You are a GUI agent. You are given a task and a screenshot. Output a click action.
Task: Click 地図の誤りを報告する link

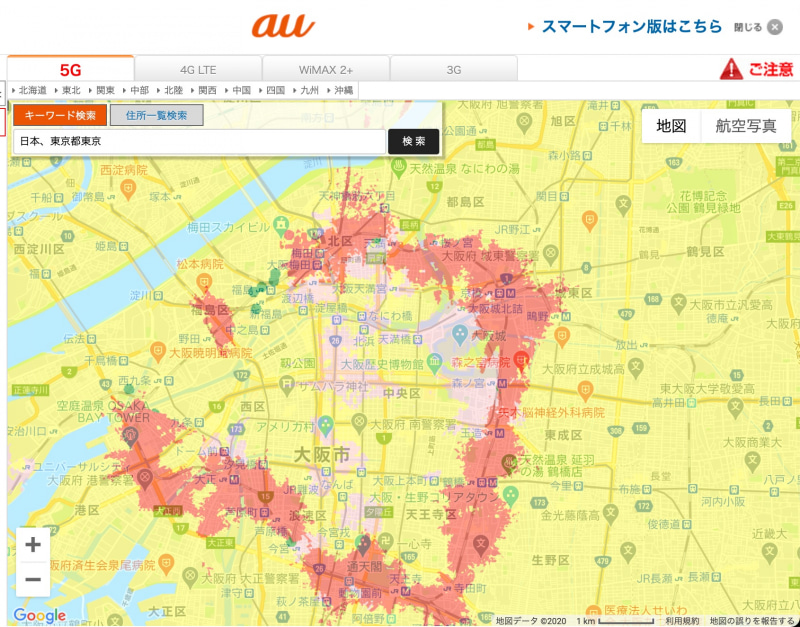[752, 621]
